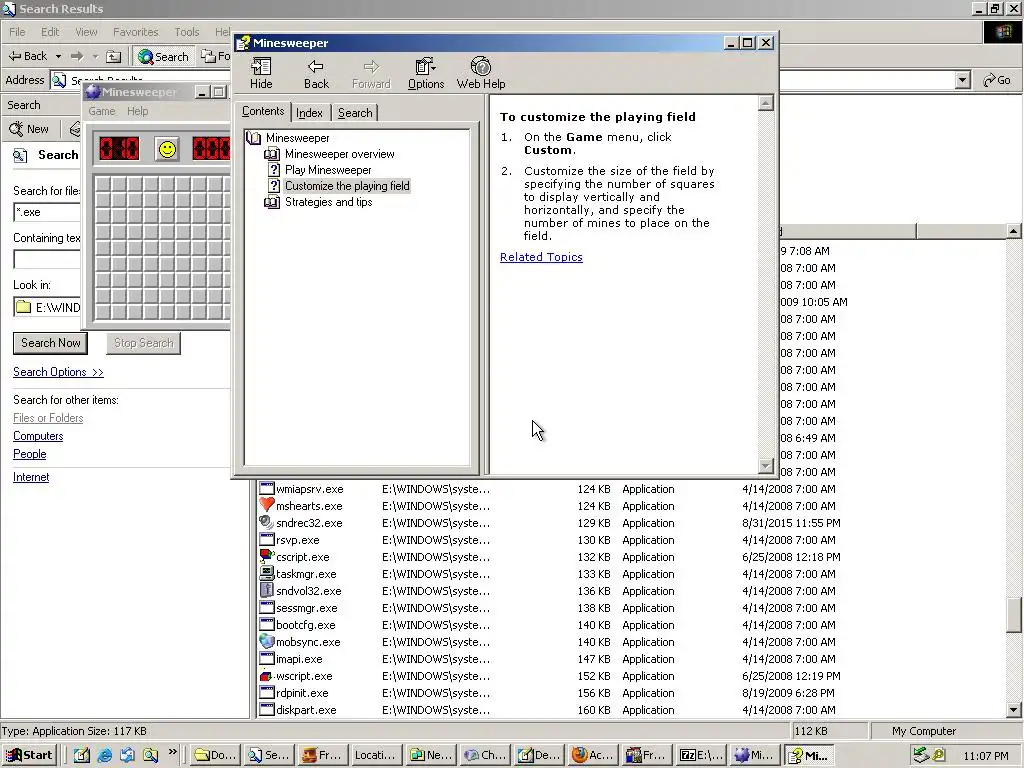Click the People link in search pane
The image size is (1024, 768).
point(29,454)
